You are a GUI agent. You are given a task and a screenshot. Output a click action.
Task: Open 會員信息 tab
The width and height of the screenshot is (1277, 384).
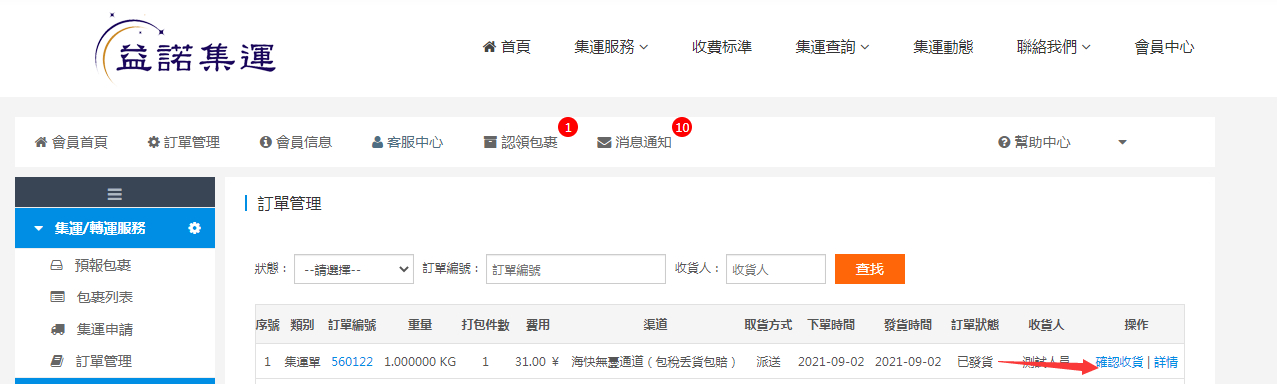(x=295, y=142)
